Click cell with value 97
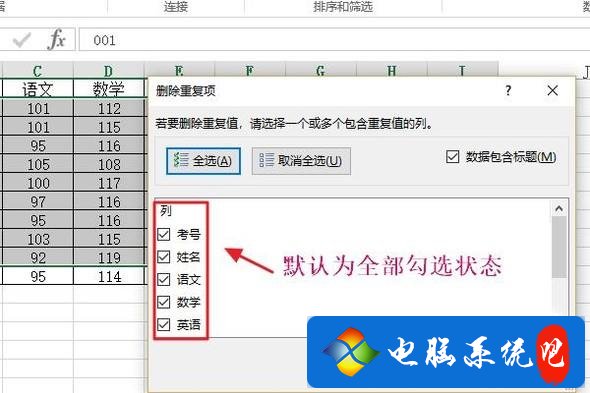Screen dimensions: 590x393 (x=38, y=202)
